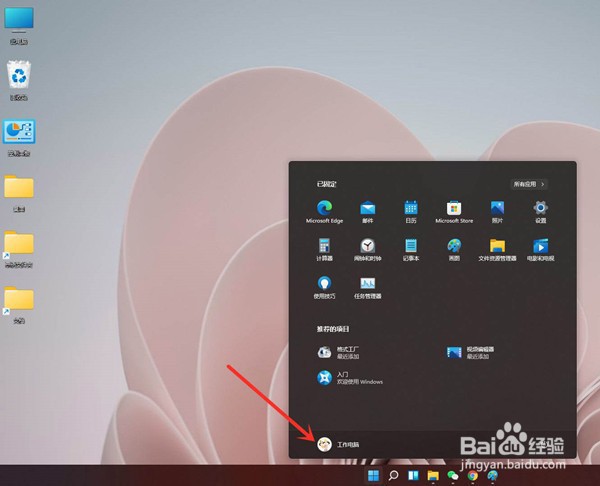Click the Windows Start button on taskbar

(373, 475)
